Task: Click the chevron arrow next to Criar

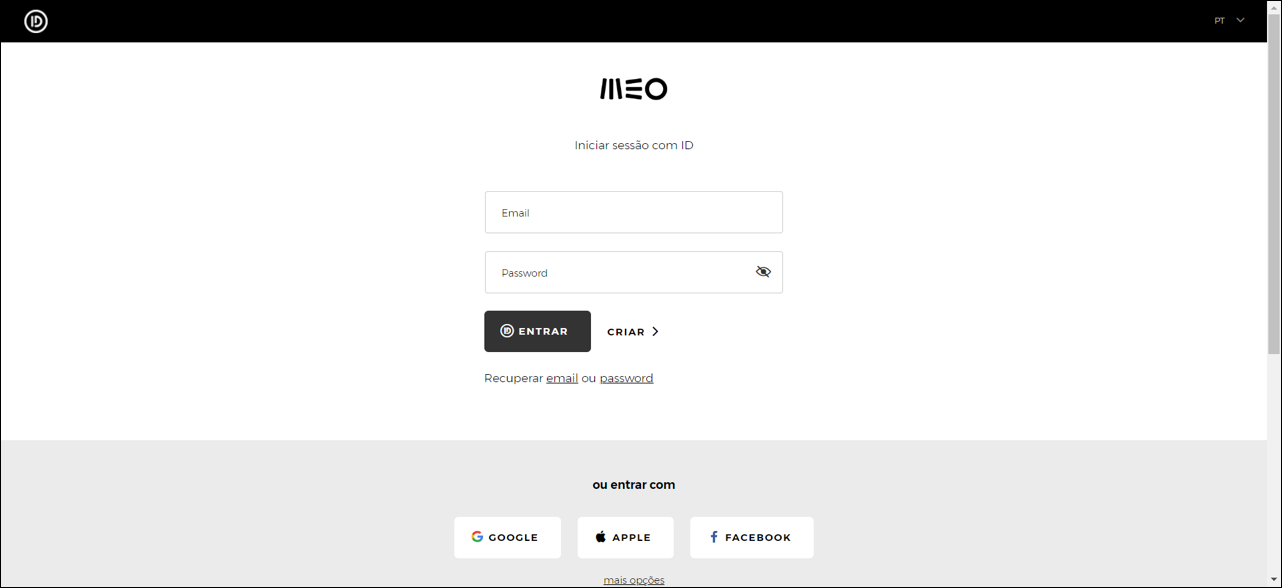Action: pyautogui.click(x=656, y=330)
